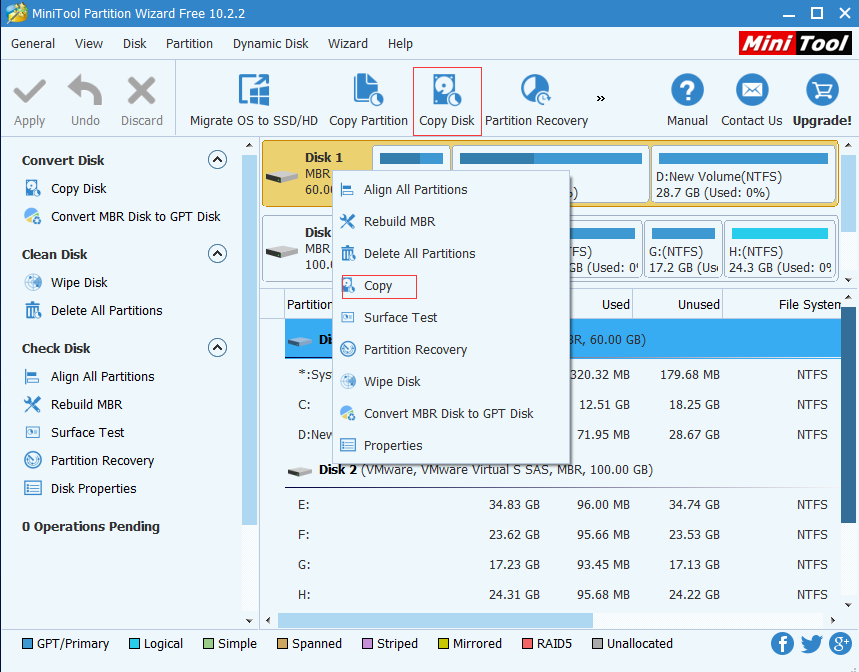Select the E: partition row
Screen dimensions: 859x672
tap(563, 504)
